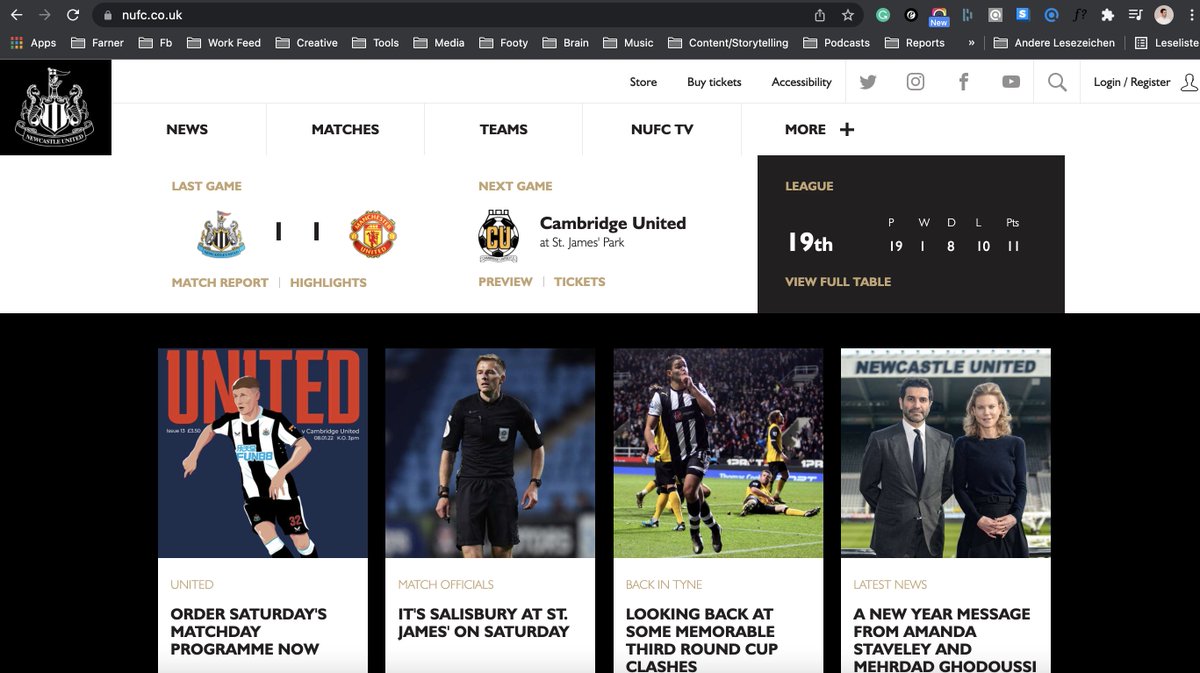Bookmark this page with star icon
1200x673 pixels.
[848, 15]
